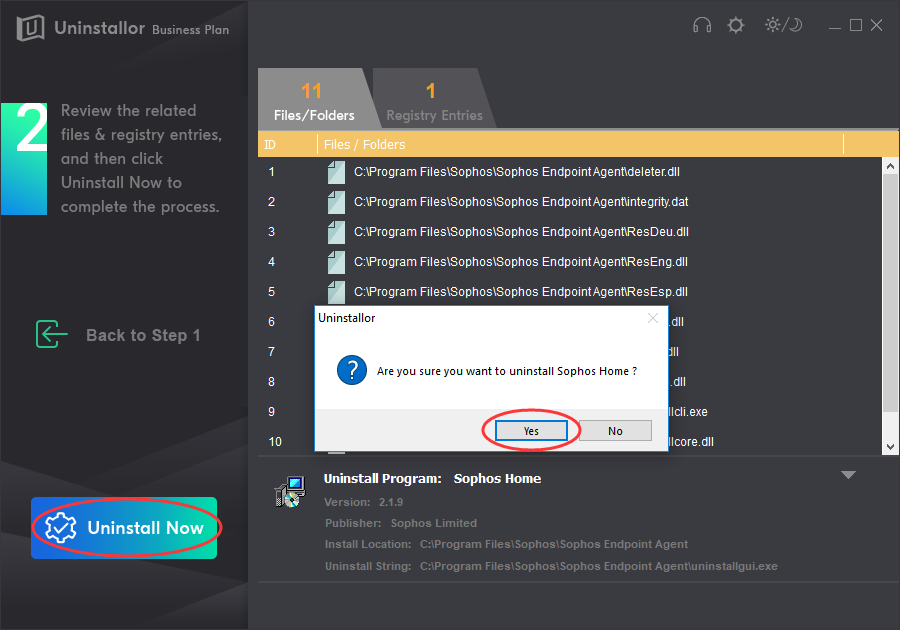The width and height of the screenshot is (900, 630).
Task: Click row ID number 8
Action: [271, 382]
